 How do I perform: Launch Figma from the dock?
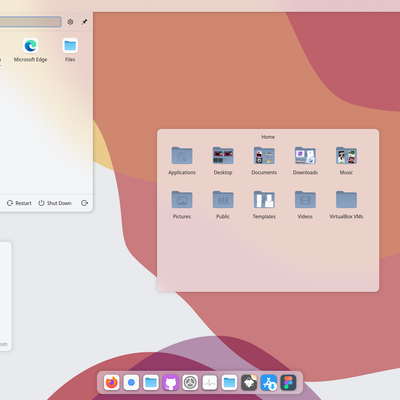click(x=289, y=383)
